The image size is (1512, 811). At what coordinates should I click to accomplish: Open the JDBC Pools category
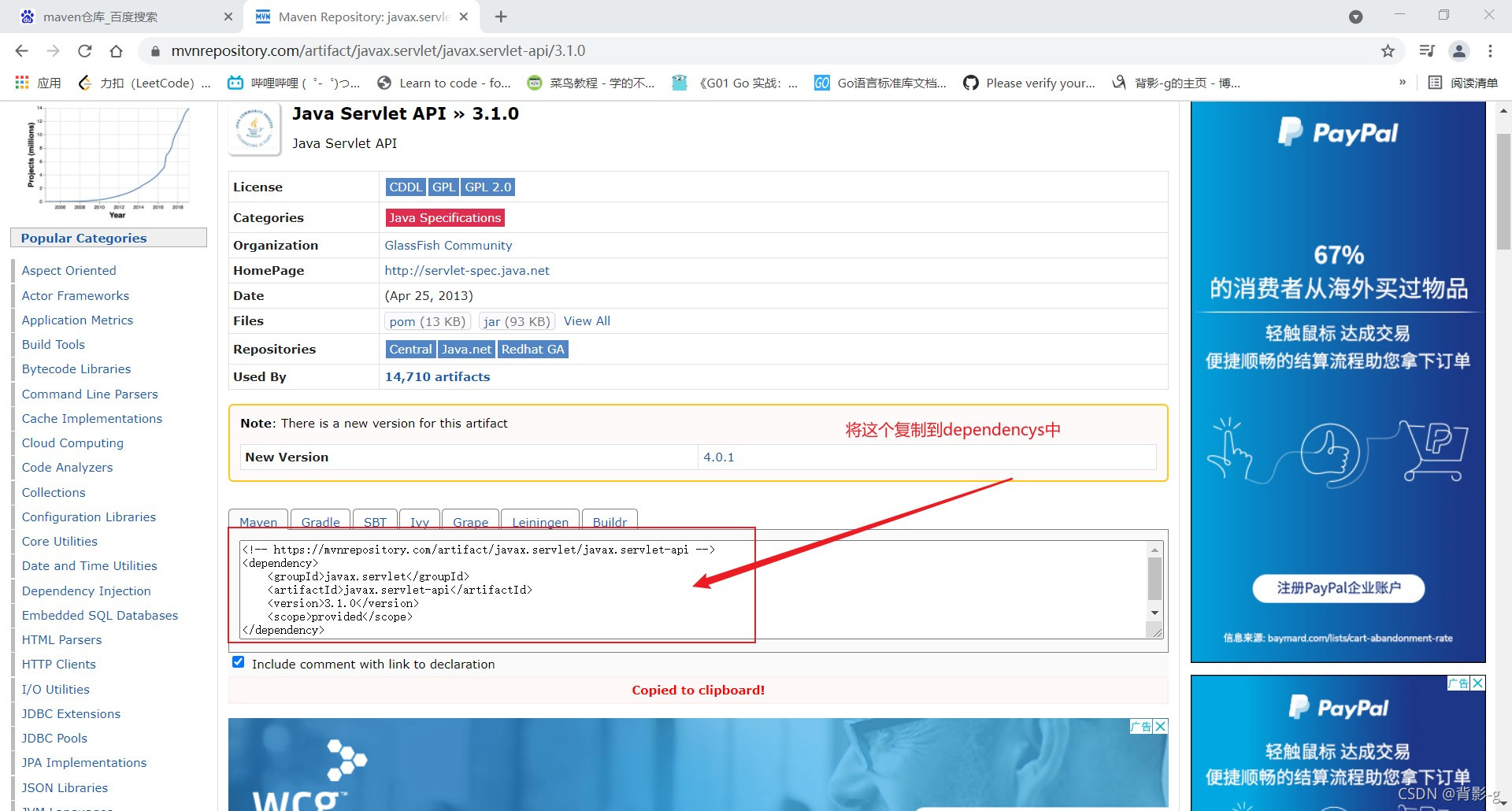pyautogui.click(x=54, y=739)
